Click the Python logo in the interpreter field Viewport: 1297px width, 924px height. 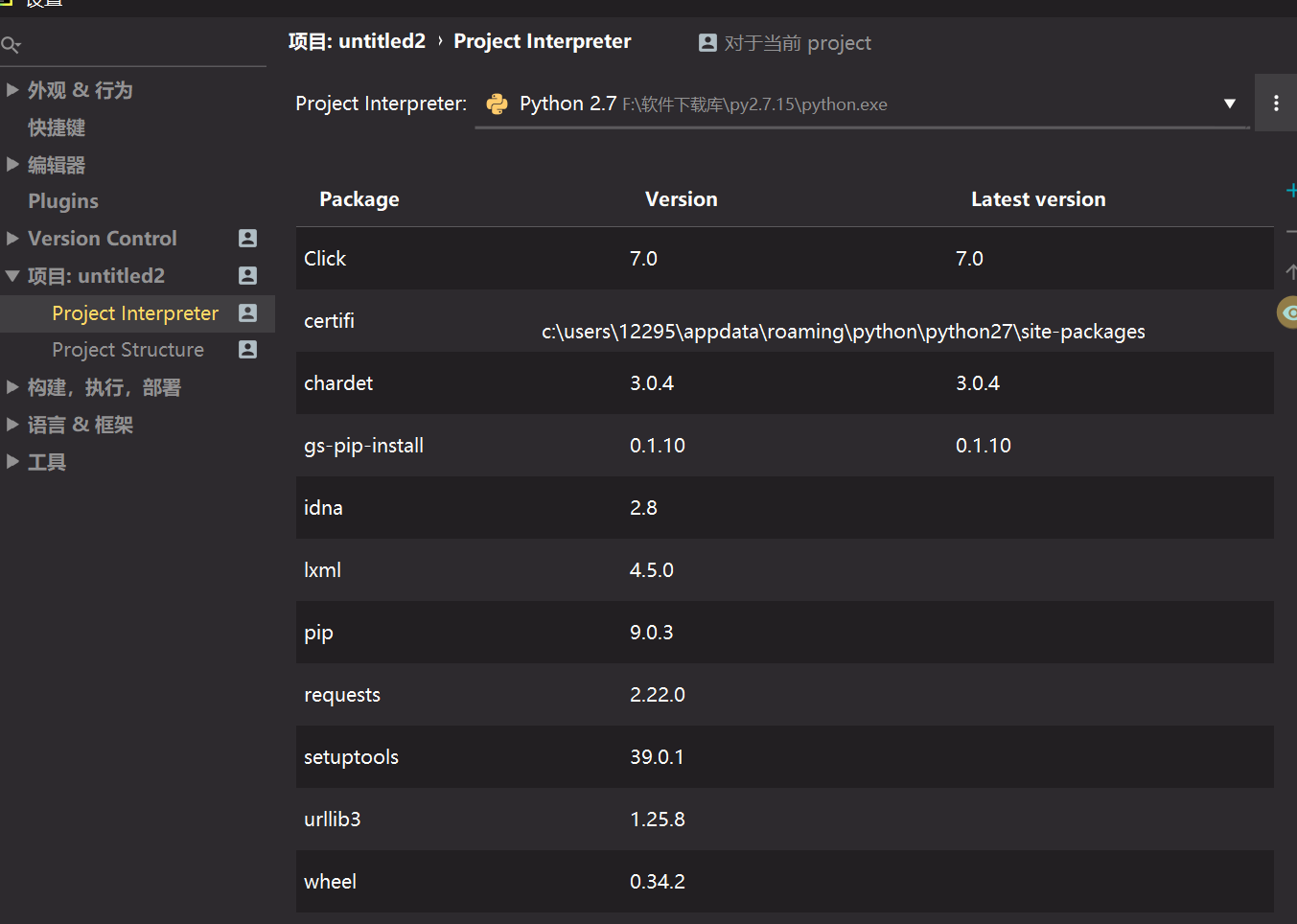point(497,104)
